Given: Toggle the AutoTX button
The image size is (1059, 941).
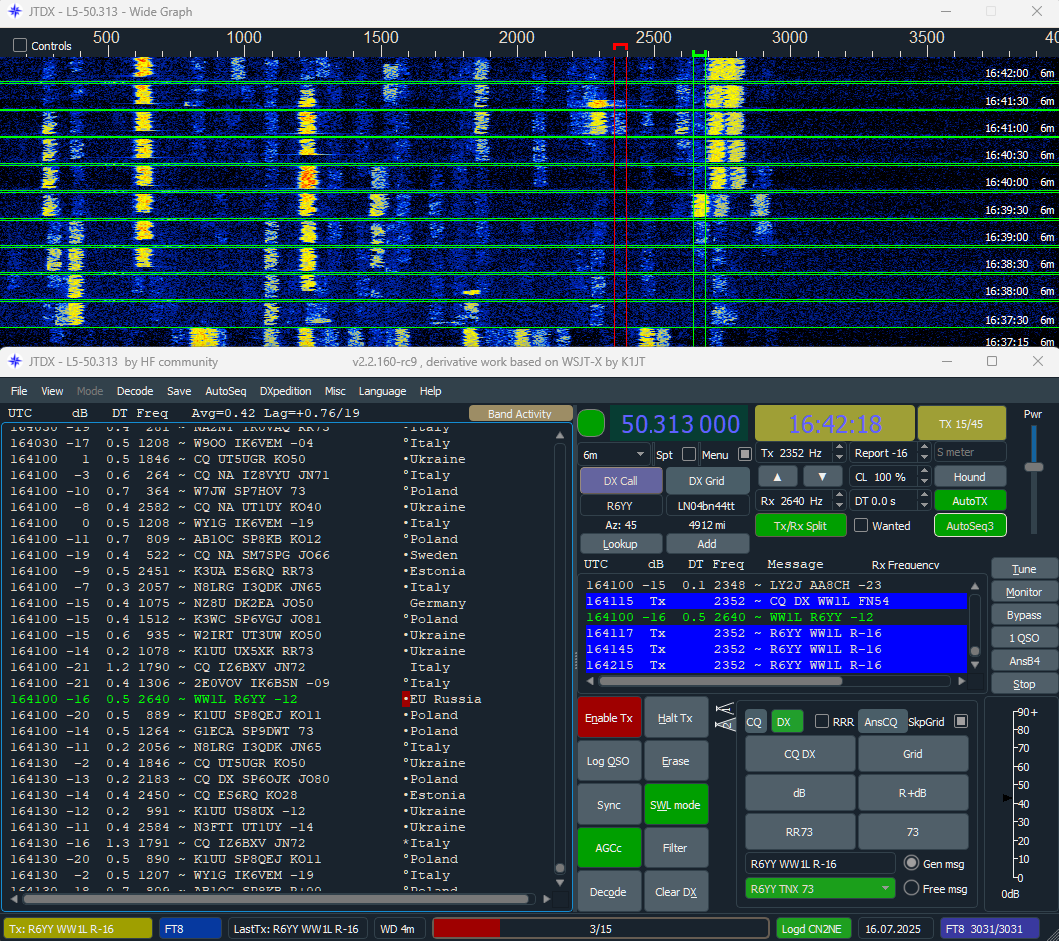Looking at the screenshot, I should point(970,501).
